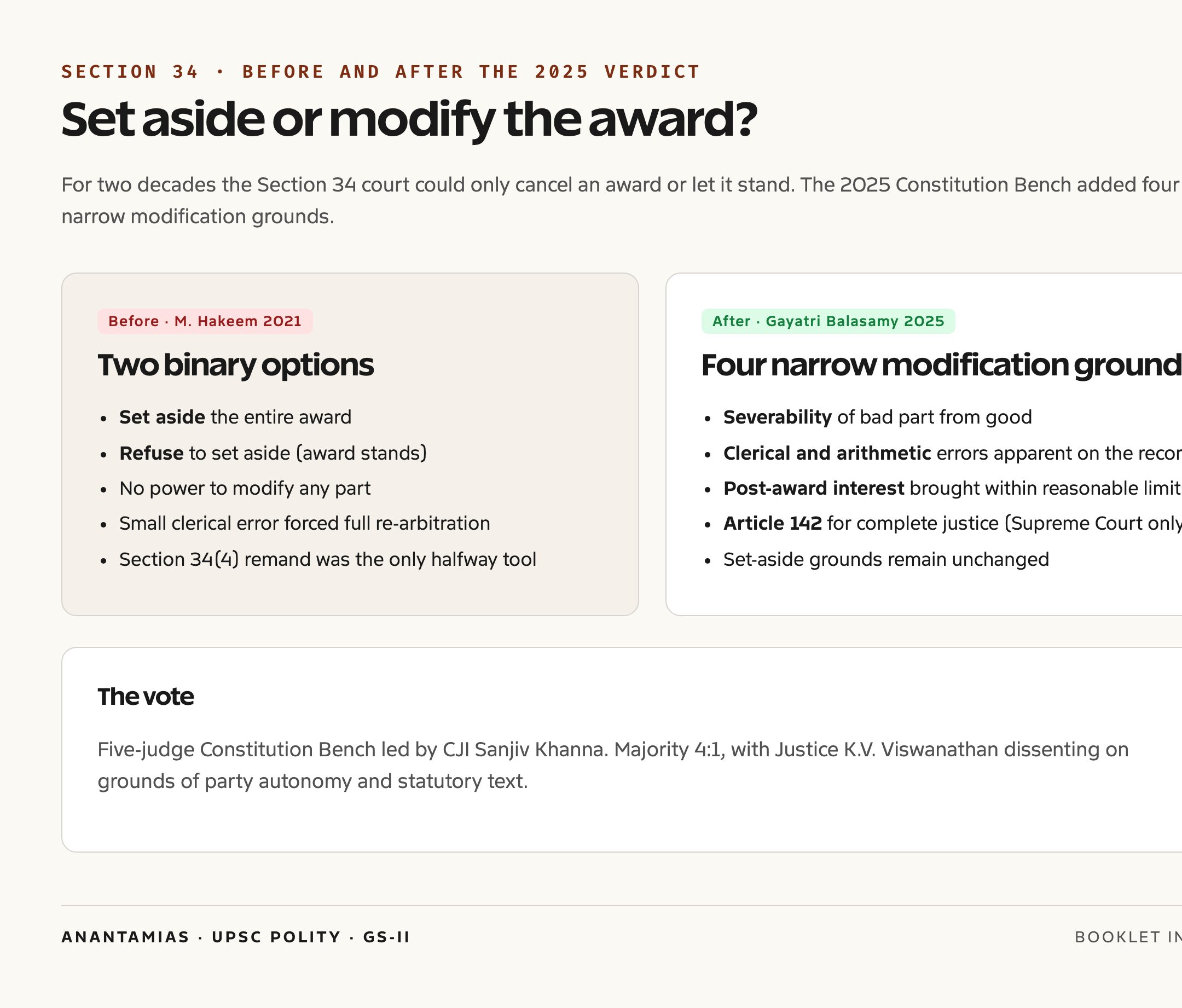Click the 'Article 142' bullet item
This screenshot has height=1008, width=1182.
click(x=952, y=523)
